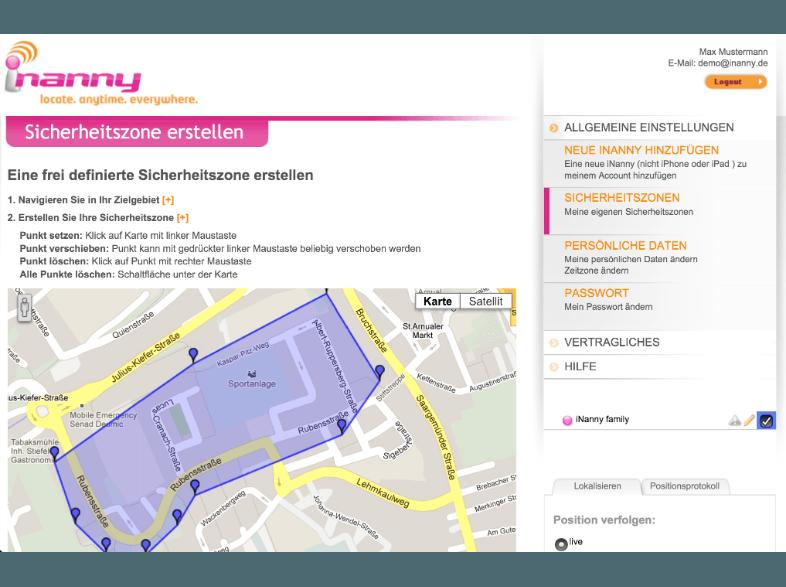Click the email demo@inanny.de
The height and width of the screenshot is (587, 786).
[x=733, y=63]
